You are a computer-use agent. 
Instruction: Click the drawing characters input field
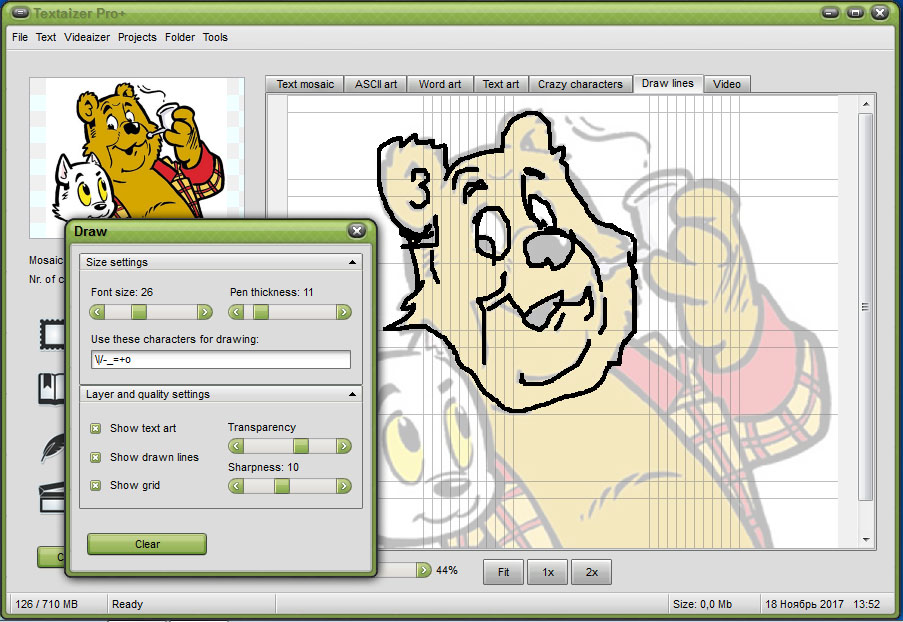point(221,359)
